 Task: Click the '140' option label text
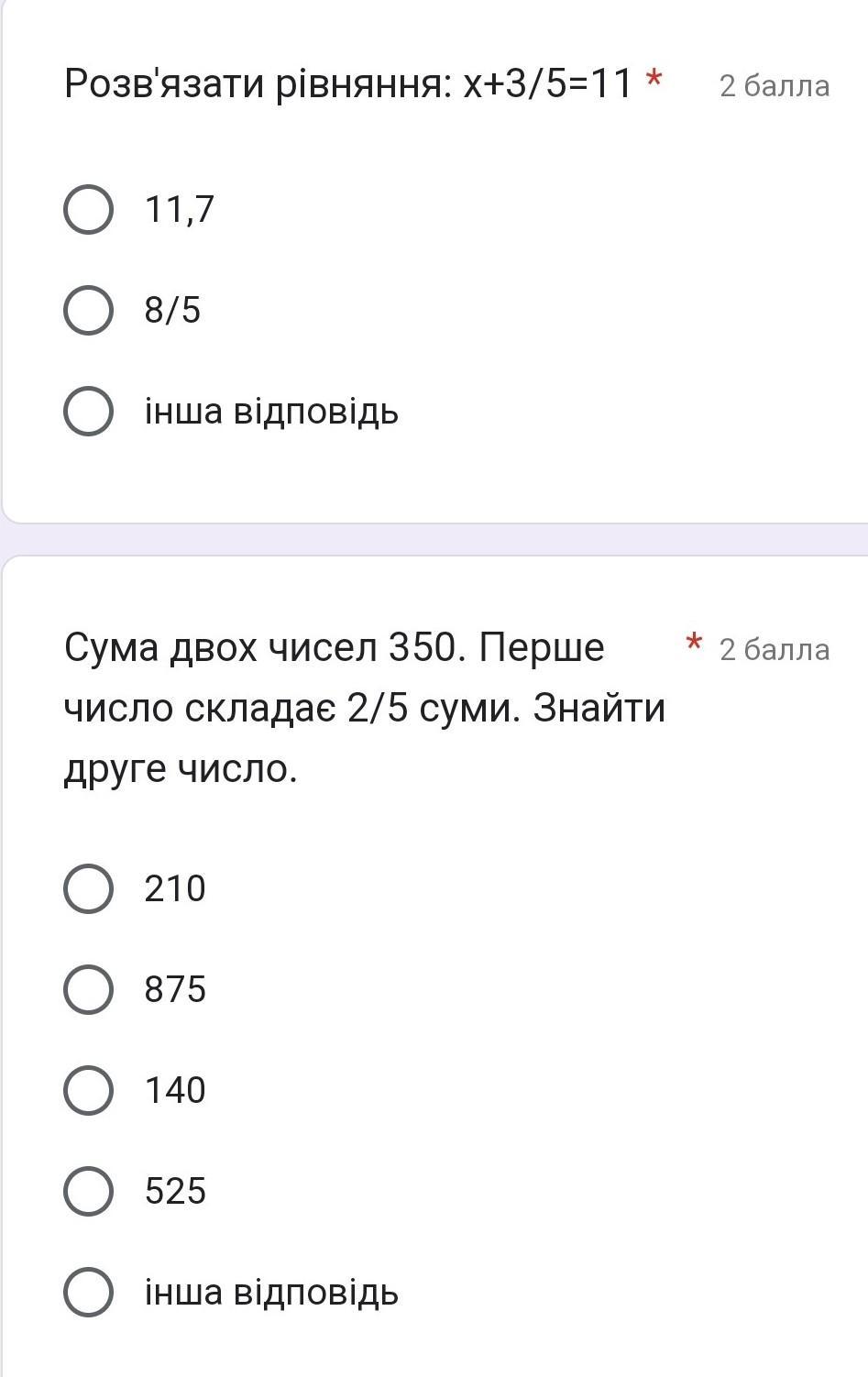pos(175,1090)
